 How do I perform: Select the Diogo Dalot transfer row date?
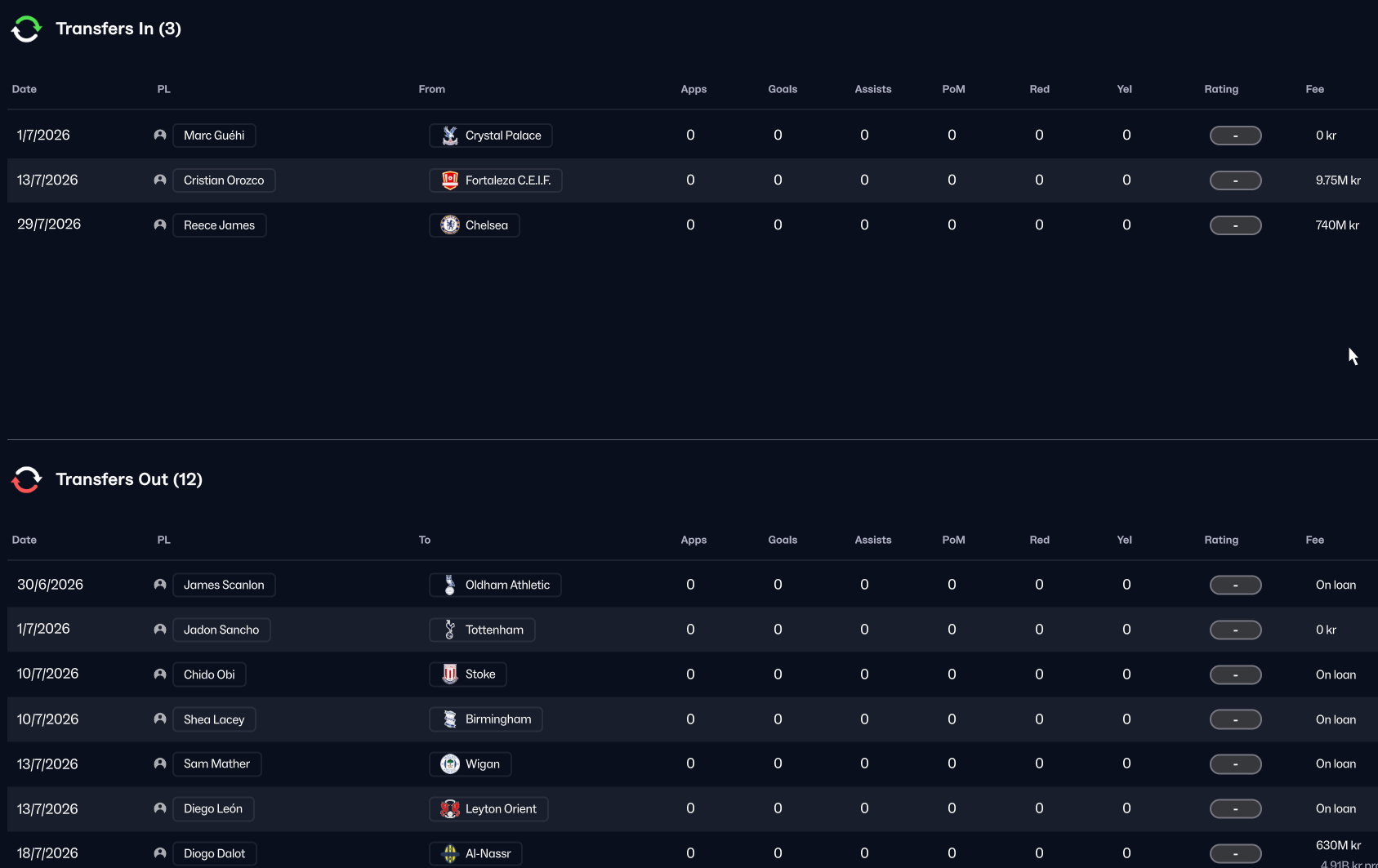click(x=47, y=853)
